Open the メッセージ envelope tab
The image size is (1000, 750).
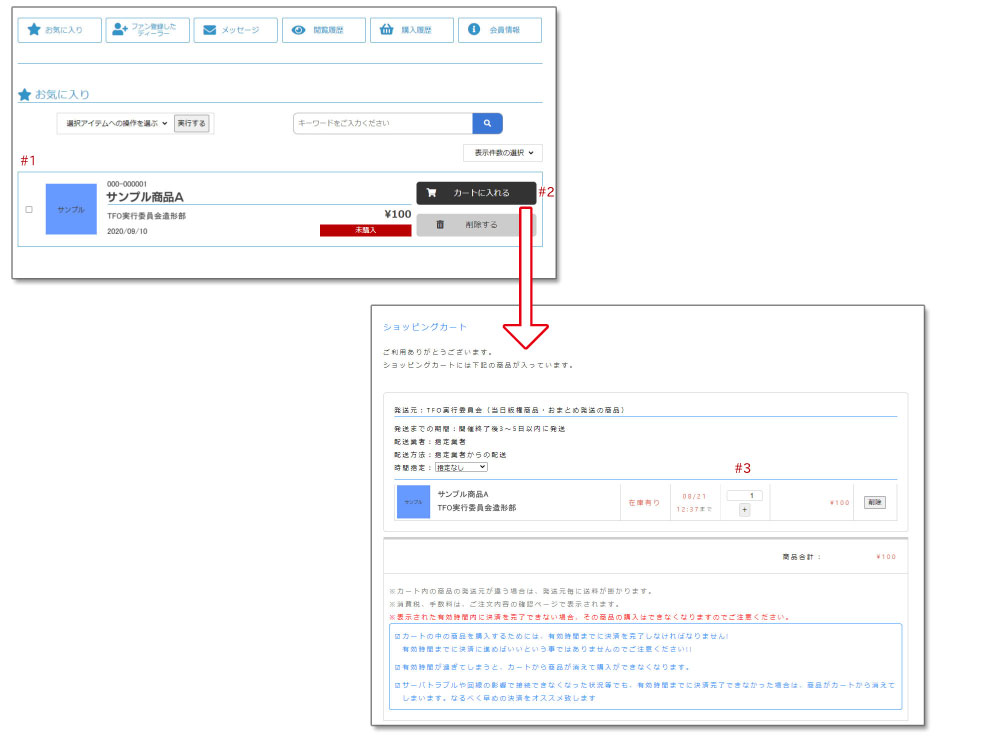tap(235, 30)
